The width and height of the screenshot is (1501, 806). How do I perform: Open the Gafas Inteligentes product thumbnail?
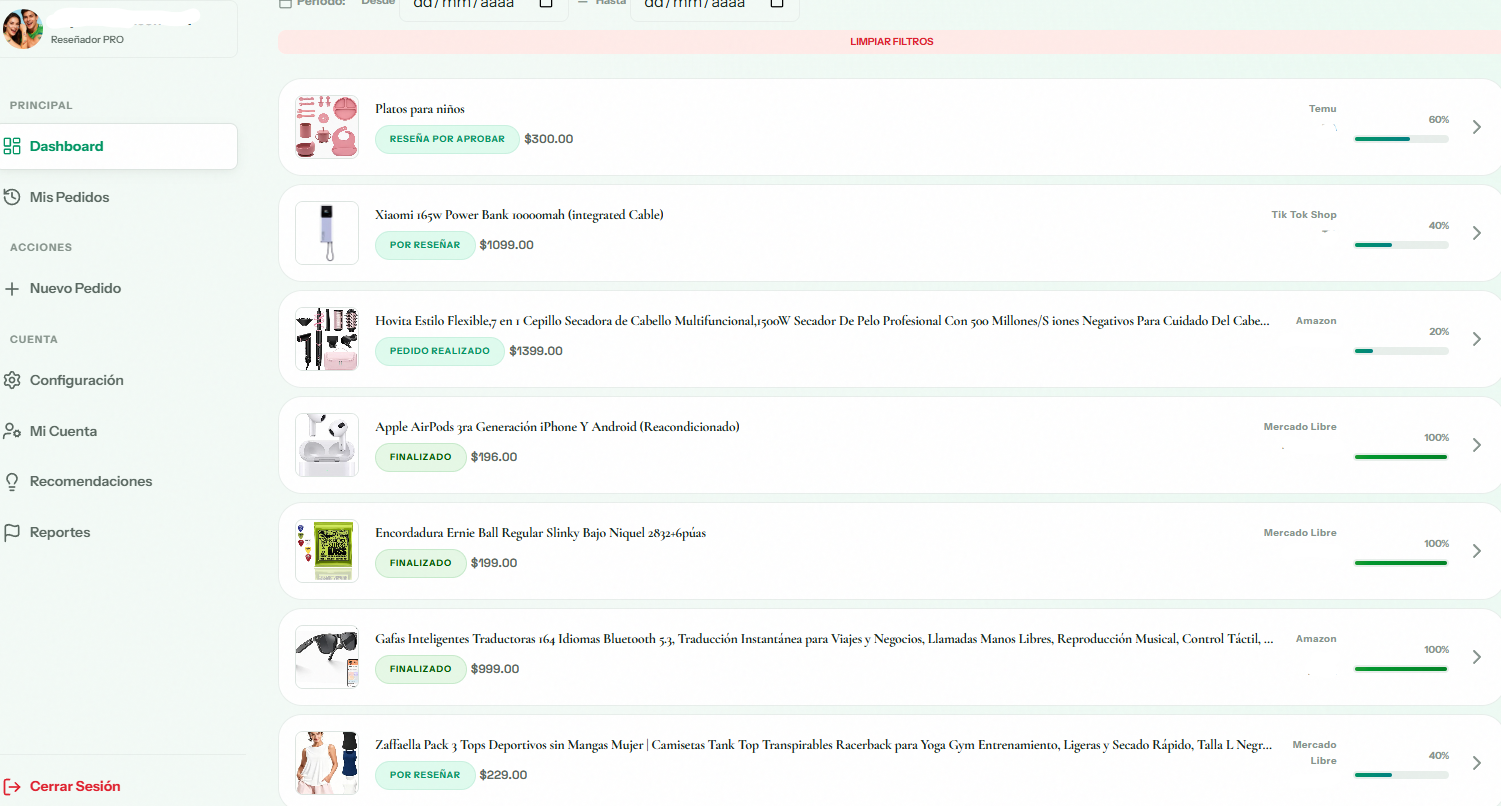(x=327, y=657)
